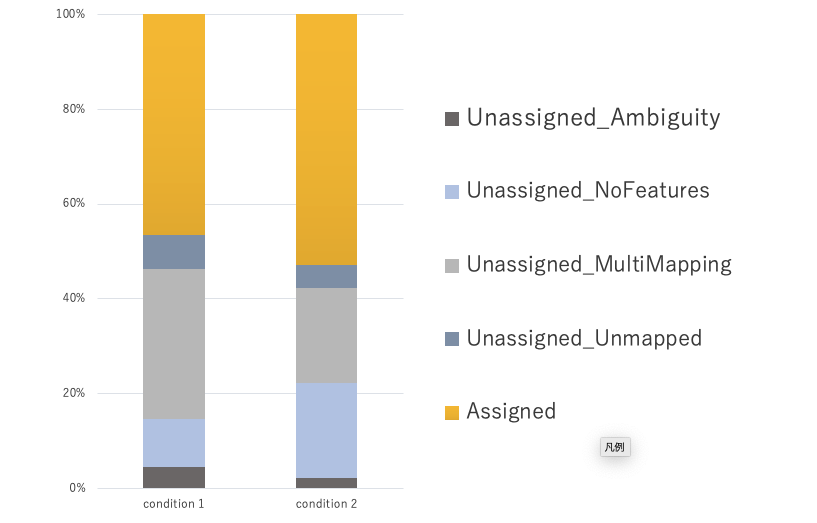The height and width of the screenshot is (523, 817).
Task: Select the gray MultiMapping segment of condition 2
Action: point(326,335)
